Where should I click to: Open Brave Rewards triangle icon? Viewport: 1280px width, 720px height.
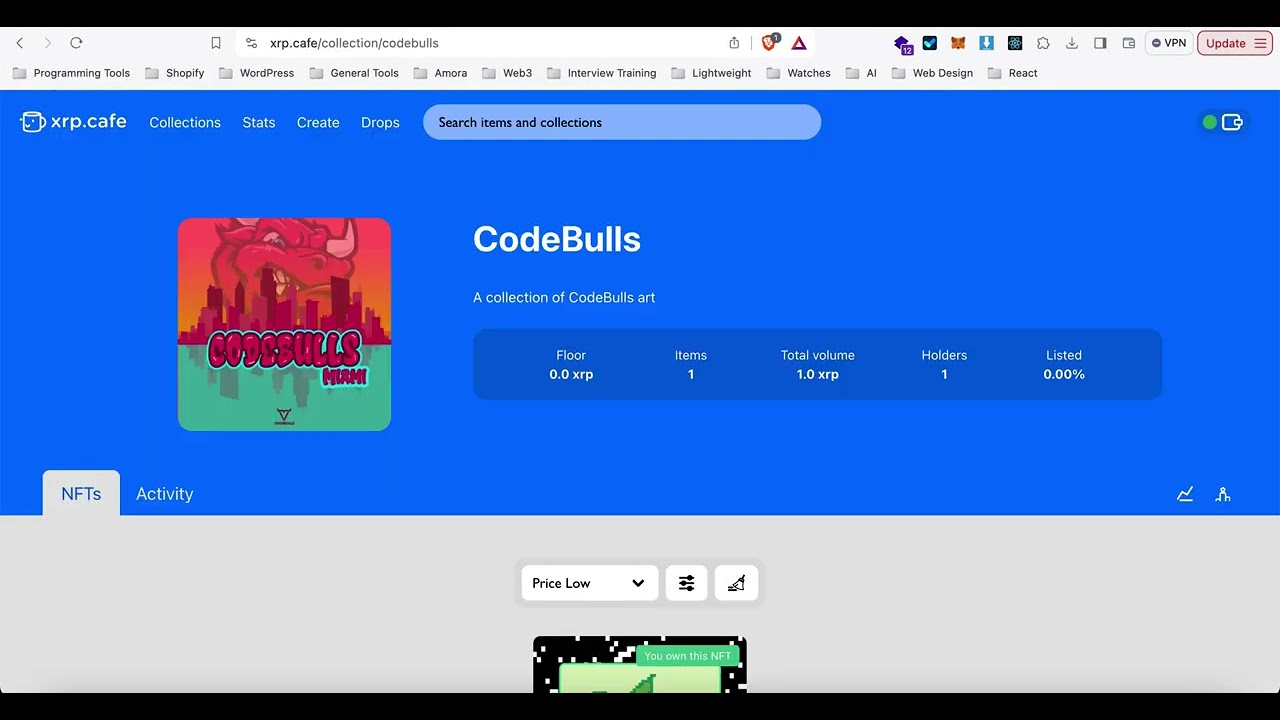tap(799, 43)
